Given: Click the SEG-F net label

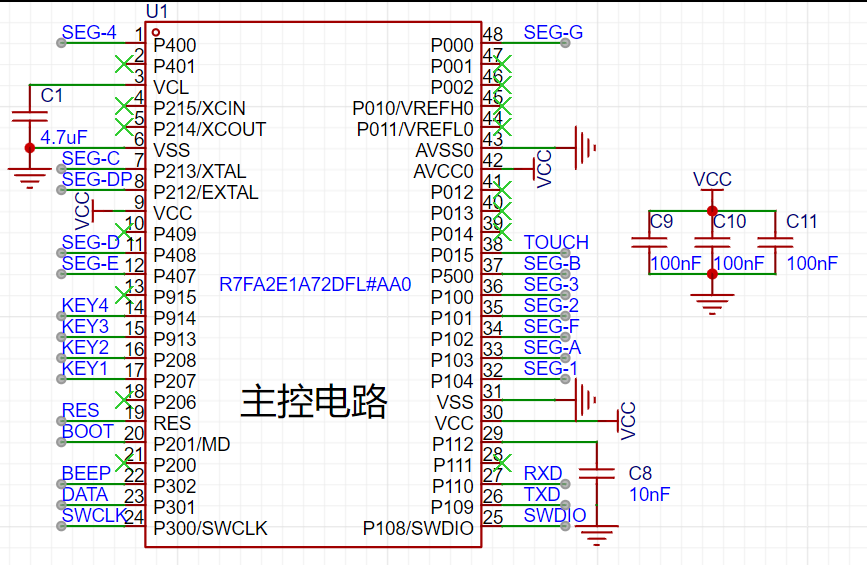Looking at the screenshot, I should pyautogui.click(x=551, y=327).
